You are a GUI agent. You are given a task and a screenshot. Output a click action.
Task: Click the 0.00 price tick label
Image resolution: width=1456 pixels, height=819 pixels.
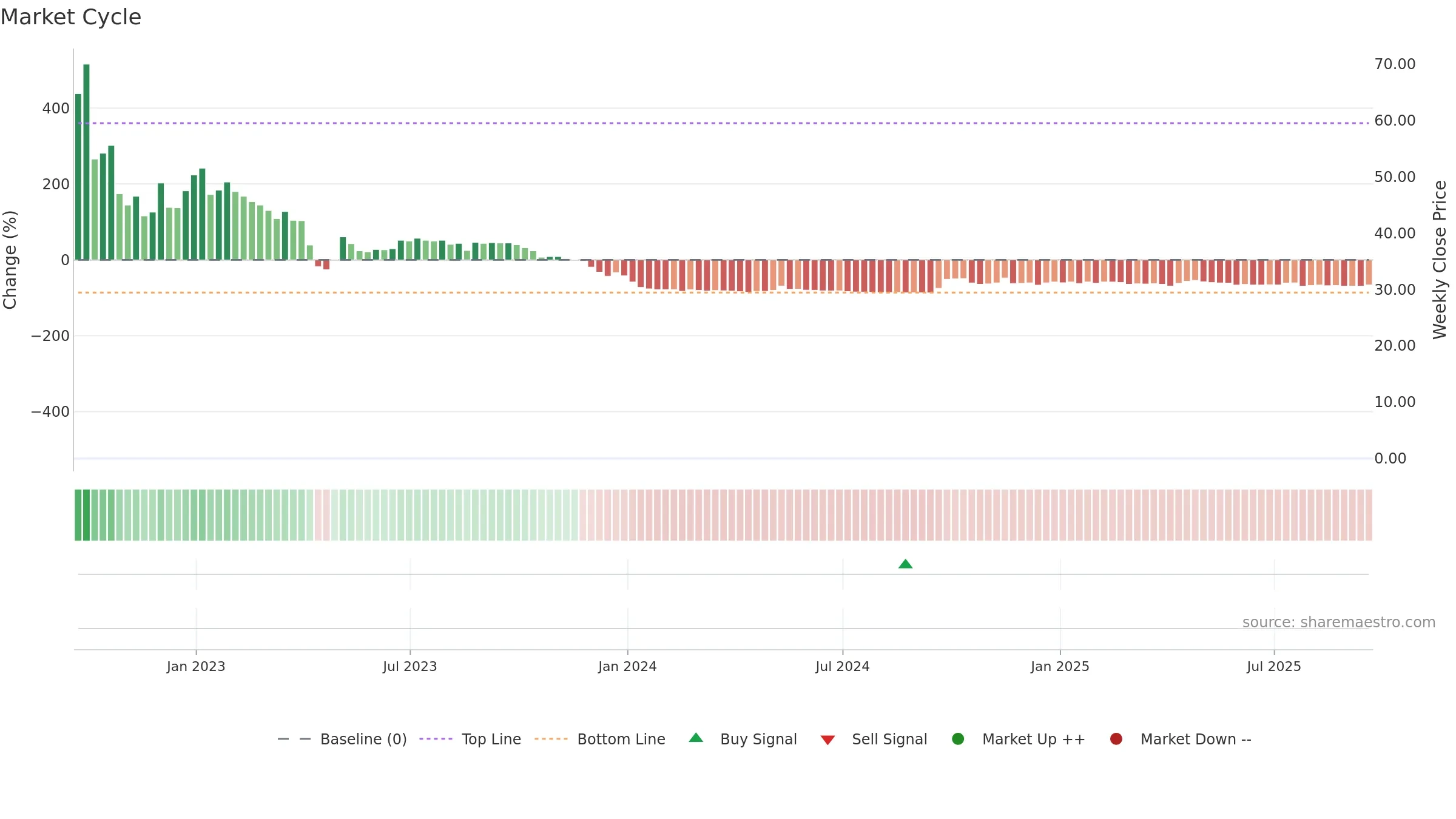tap(1390, 459)
